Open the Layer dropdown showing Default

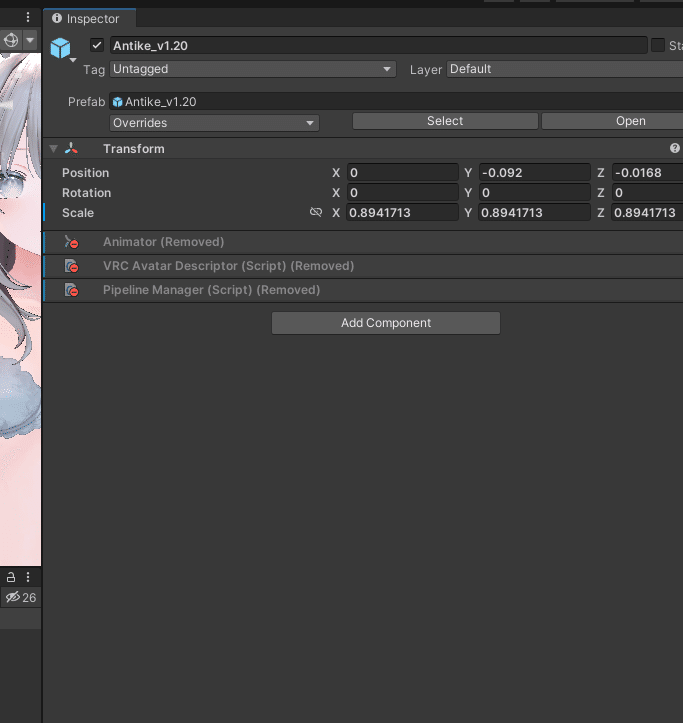(564, 69)
